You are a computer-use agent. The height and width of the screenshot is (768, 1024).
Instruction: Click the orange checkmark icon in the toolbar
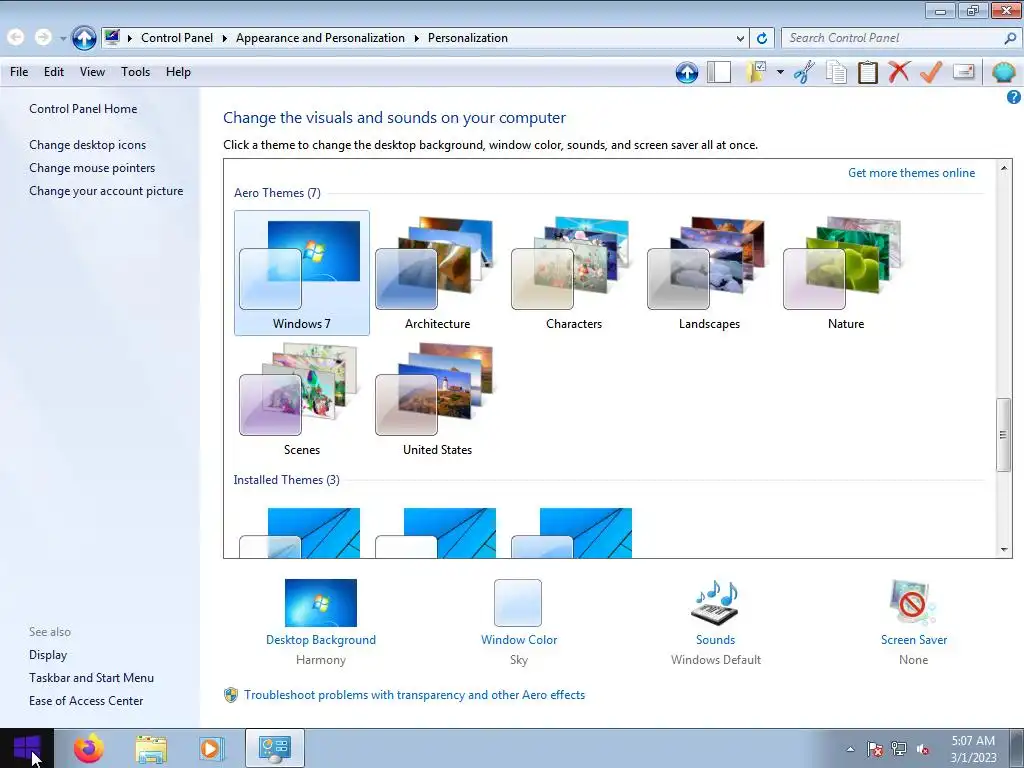click(931, 72)
